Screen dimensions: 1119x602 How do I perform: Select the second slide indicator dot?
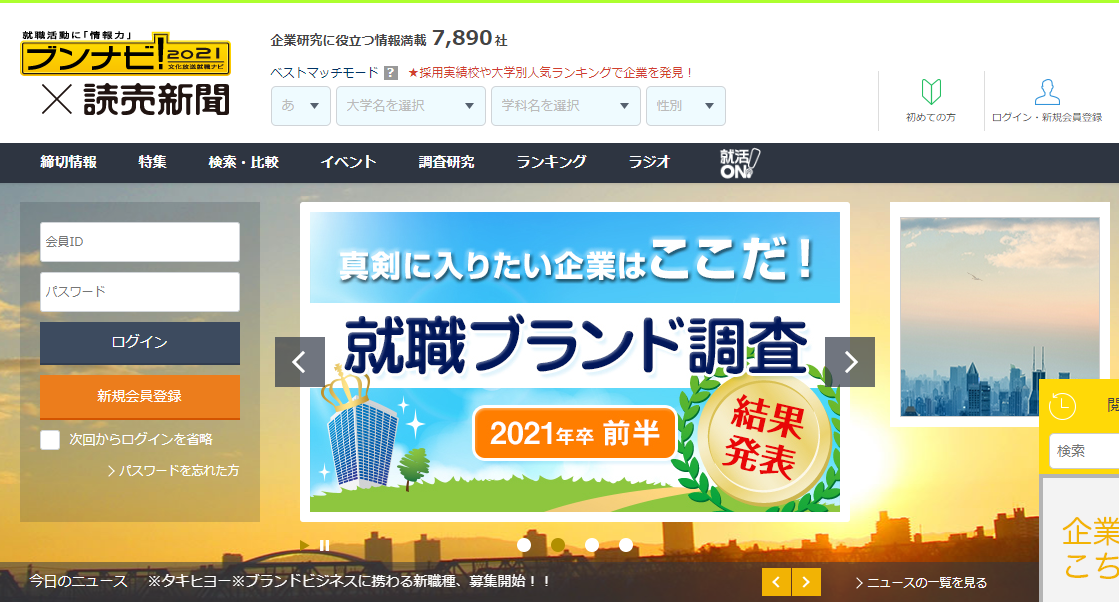pos(558,545)
